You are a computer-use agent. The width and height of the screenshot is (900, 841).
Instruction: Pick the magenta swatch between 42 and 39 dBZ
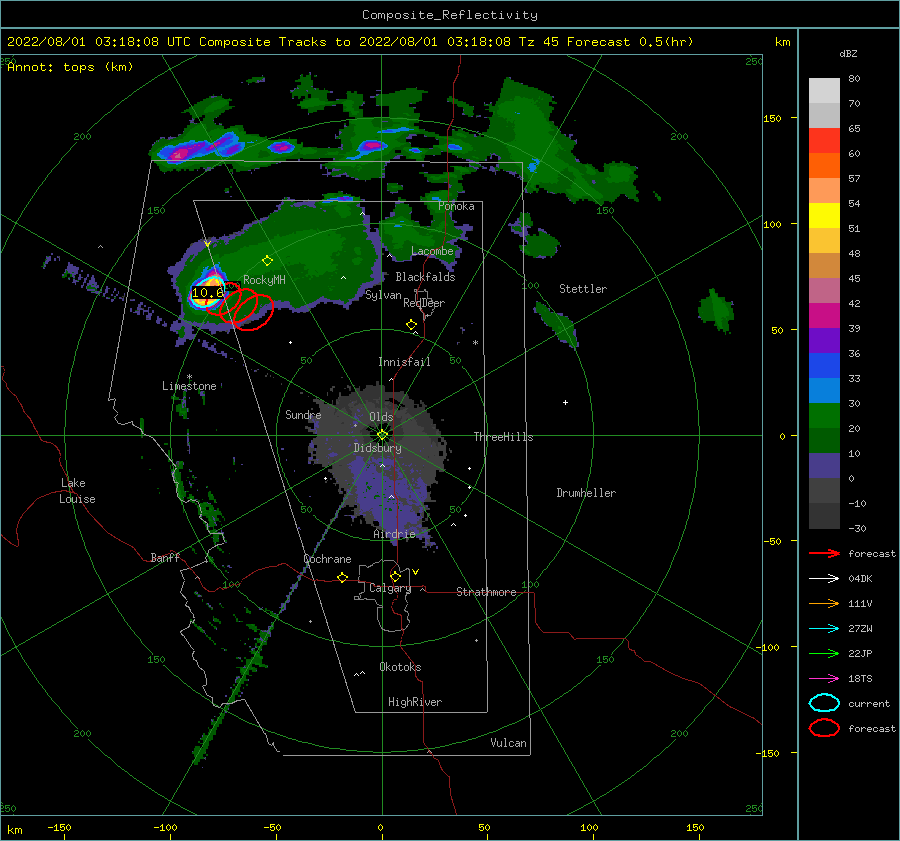[x=824, y=315]
